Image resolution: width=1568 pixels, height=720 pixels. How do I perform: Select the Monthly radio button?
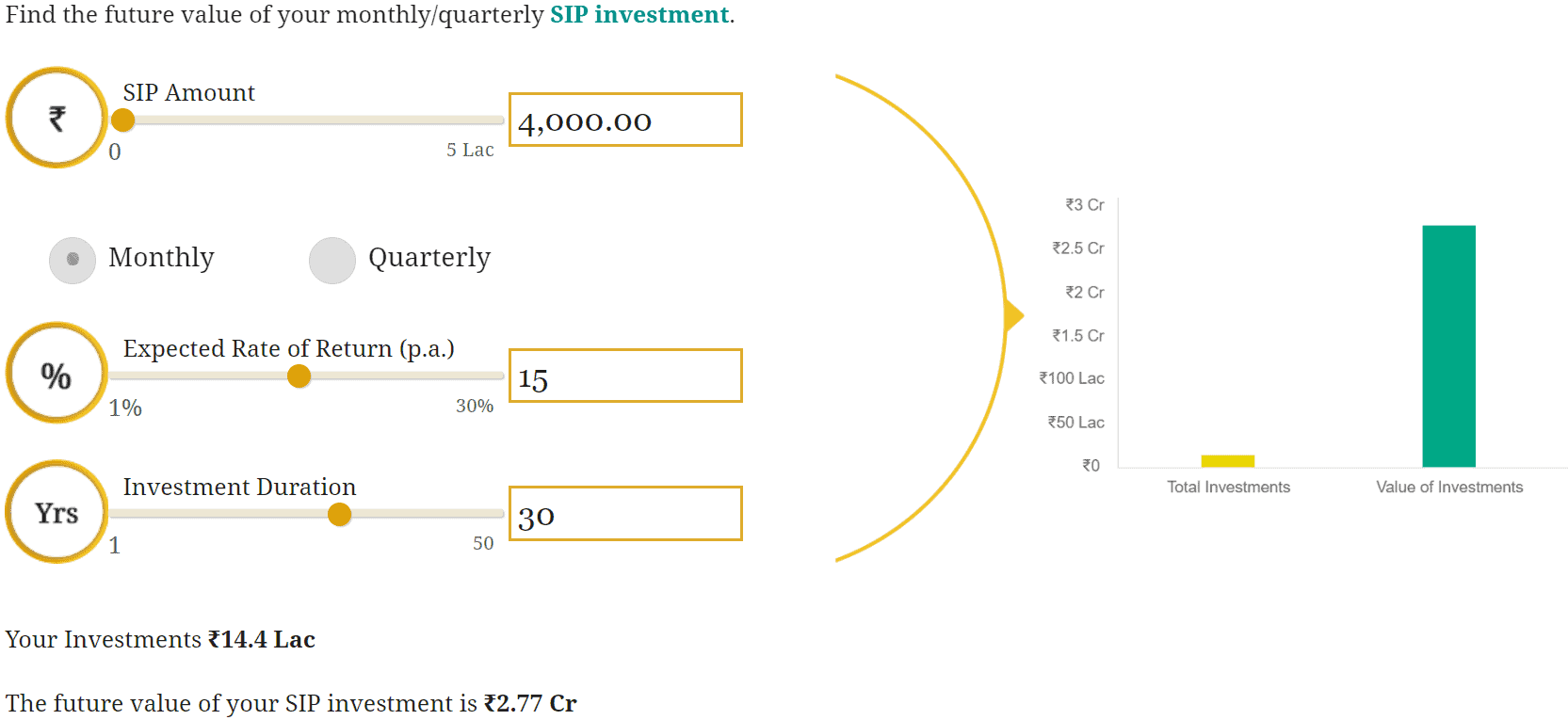[x=73, y=260]
